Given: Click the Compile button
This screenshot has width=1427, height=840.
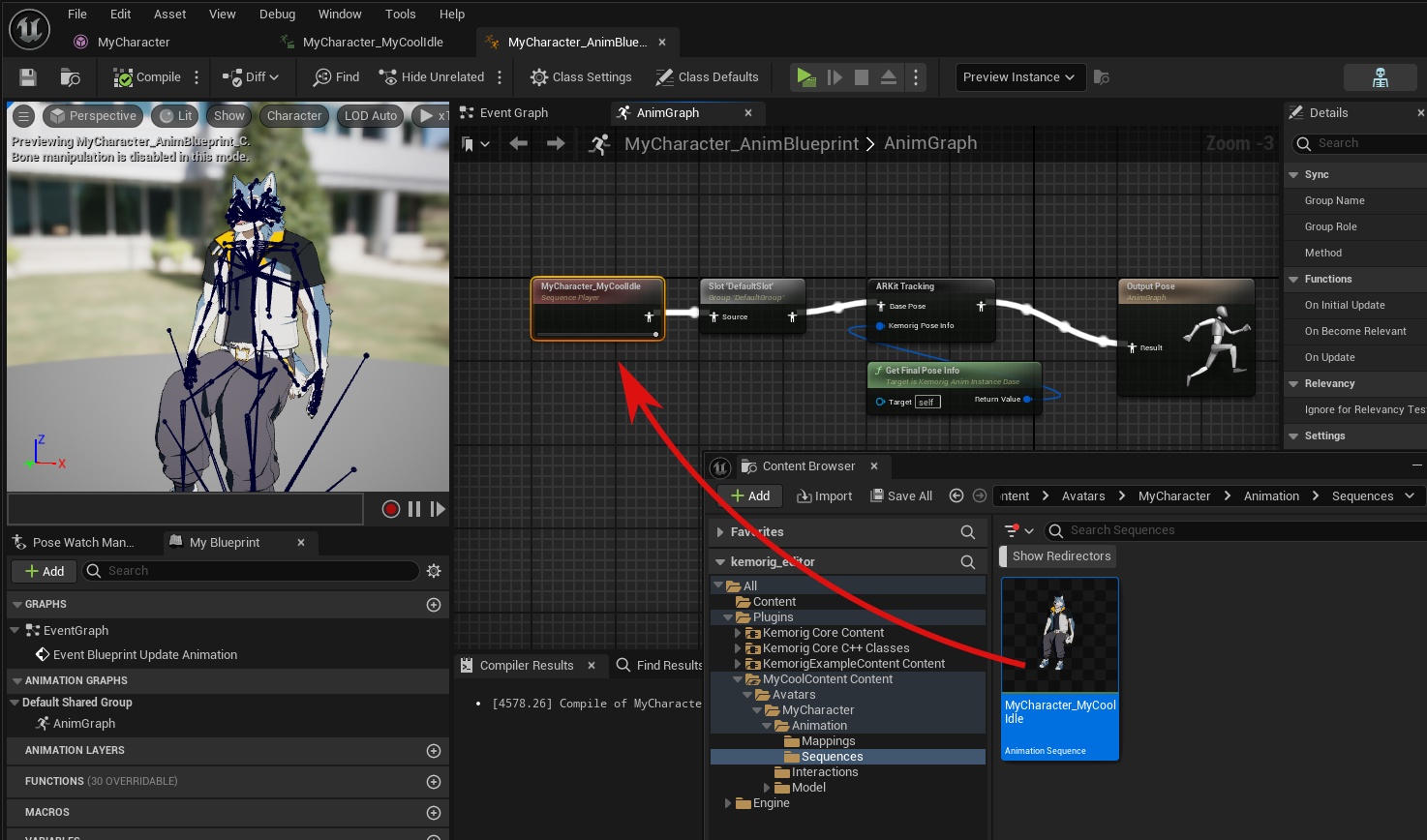Looking at the screenshot, I should coord(147,77).
